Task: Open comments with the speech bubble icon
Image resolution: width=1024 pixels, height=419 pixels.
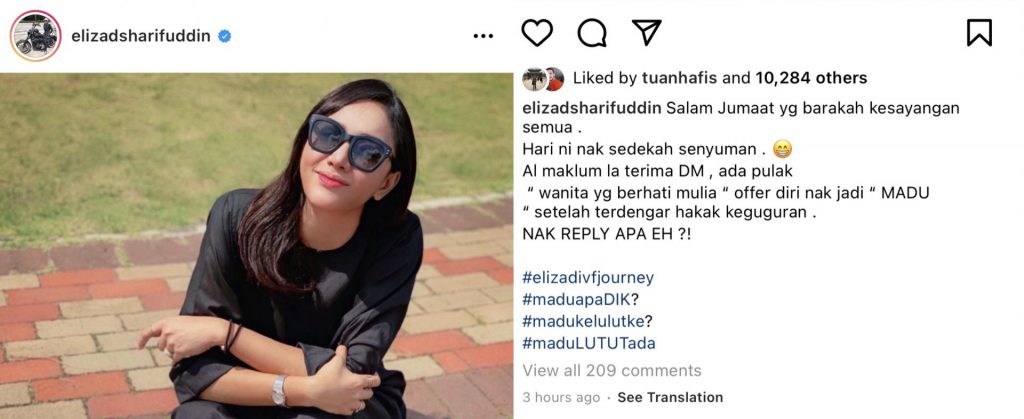Action: pyautogui.click(x=592, y=33)
